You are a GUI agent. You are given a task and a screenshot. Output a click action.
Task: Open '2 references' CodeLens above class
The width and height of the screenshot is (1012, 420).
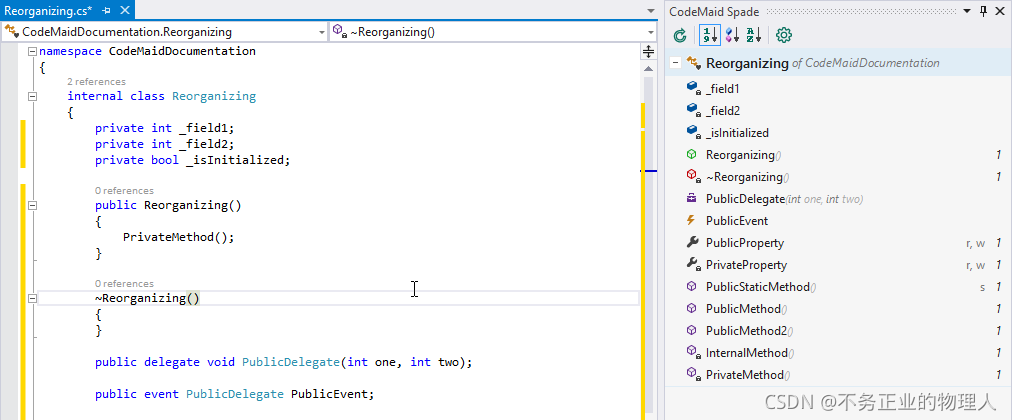96,81
